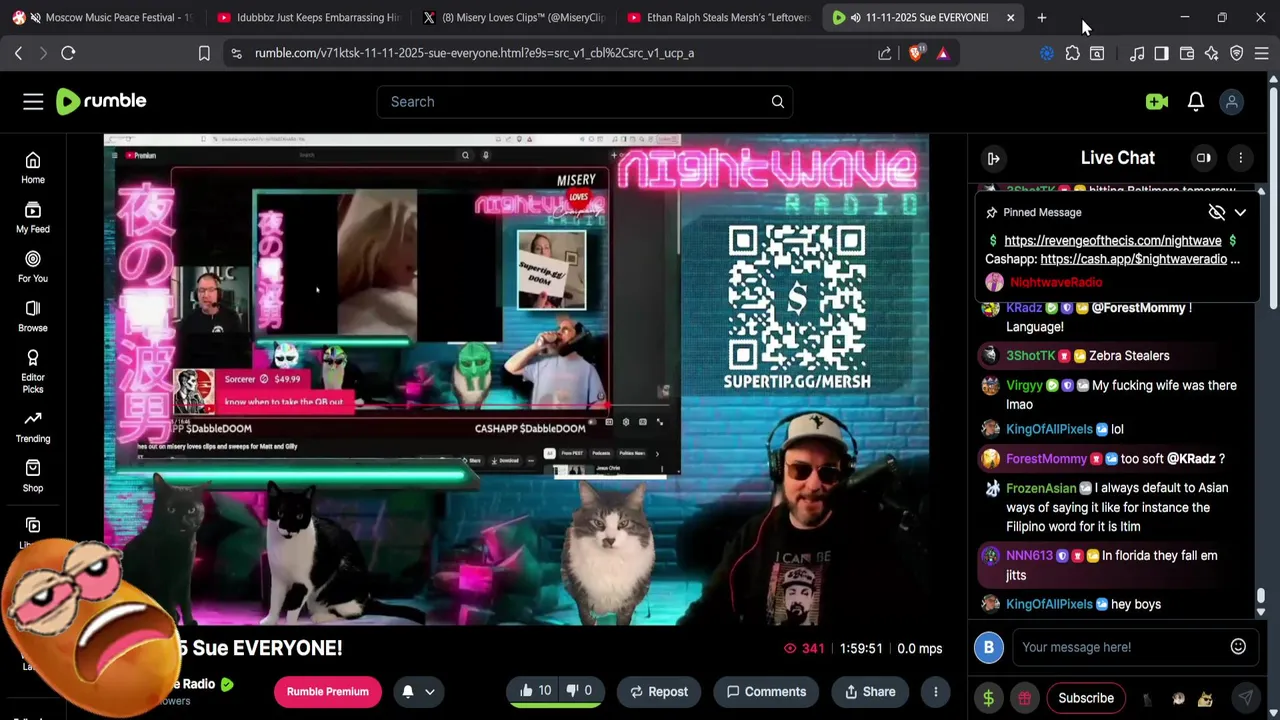Dislike the video thumbs down
The image size is (1280, 720).
[581, 691]
